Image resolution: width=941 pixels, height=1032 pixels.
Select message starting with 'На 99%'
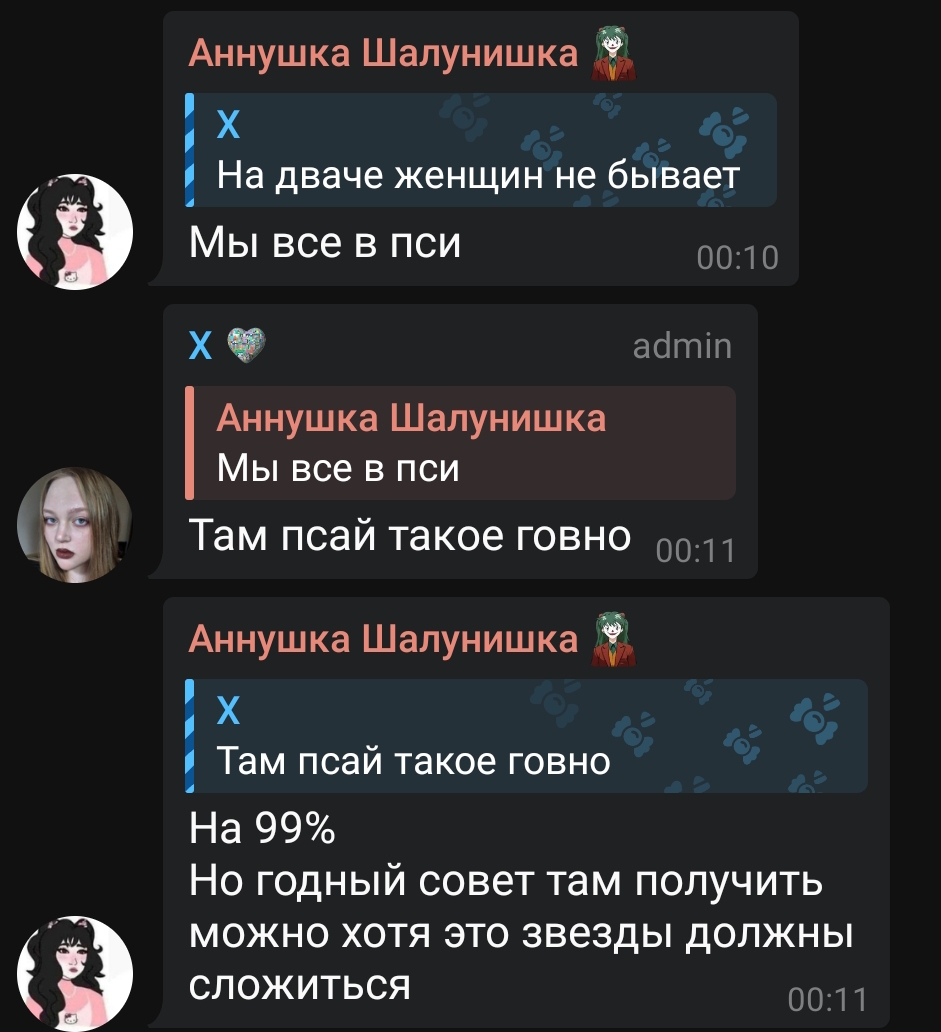(x=521, y=907)
